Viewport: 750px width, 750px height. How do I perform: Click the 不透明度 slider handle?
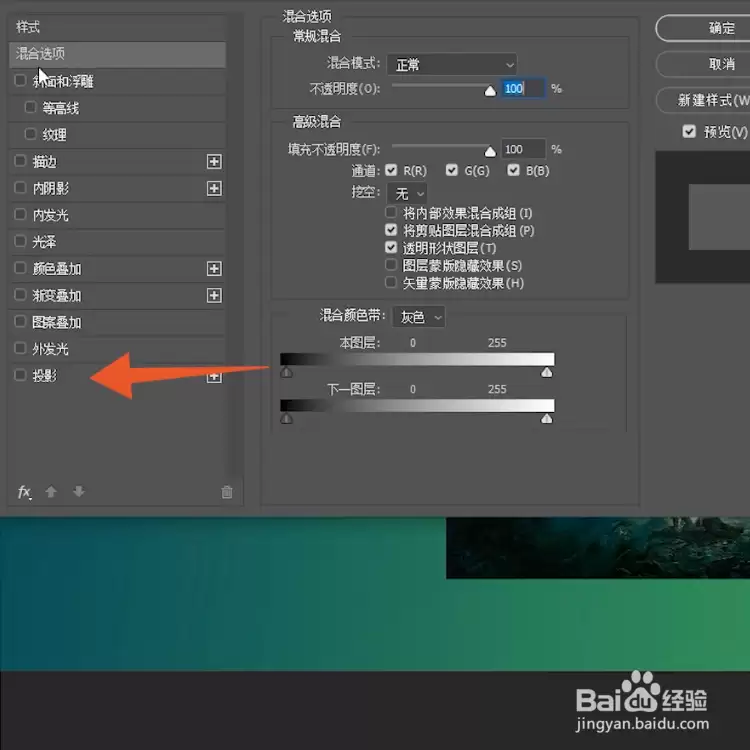point(490,91)
